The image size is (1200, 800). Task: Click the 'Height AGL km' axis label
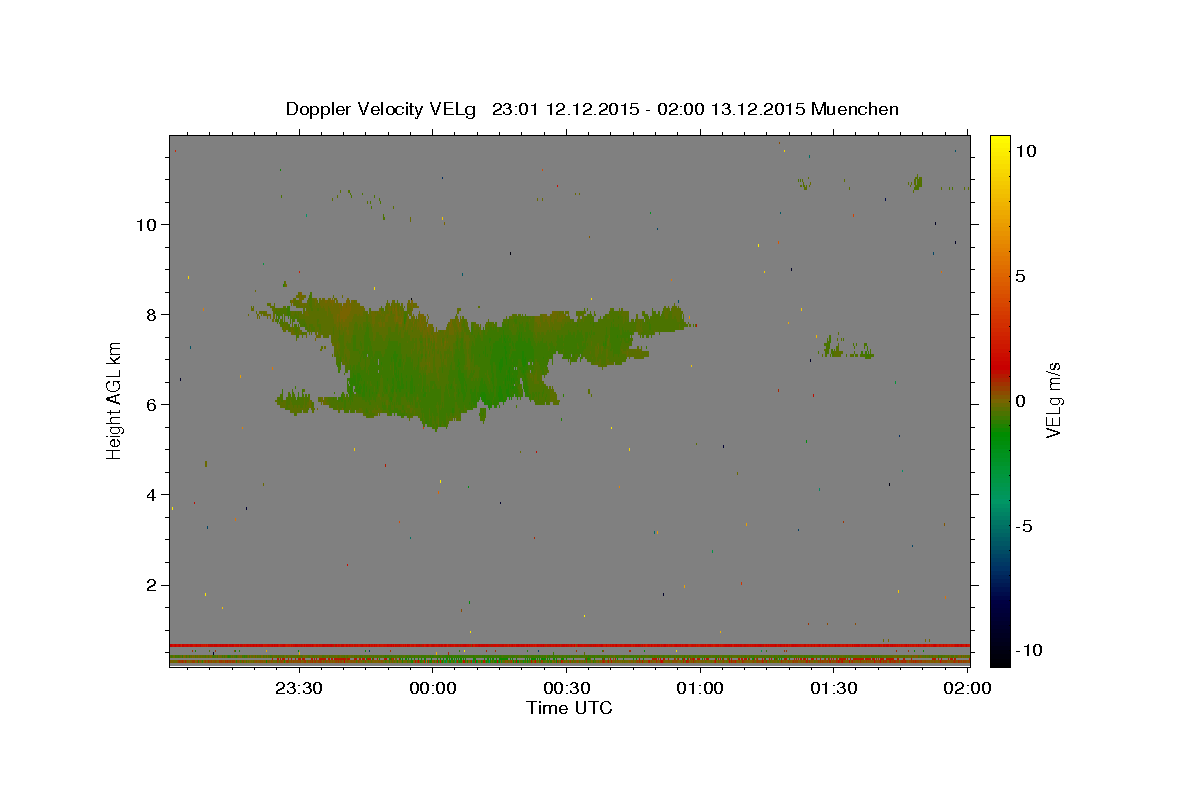115,399
